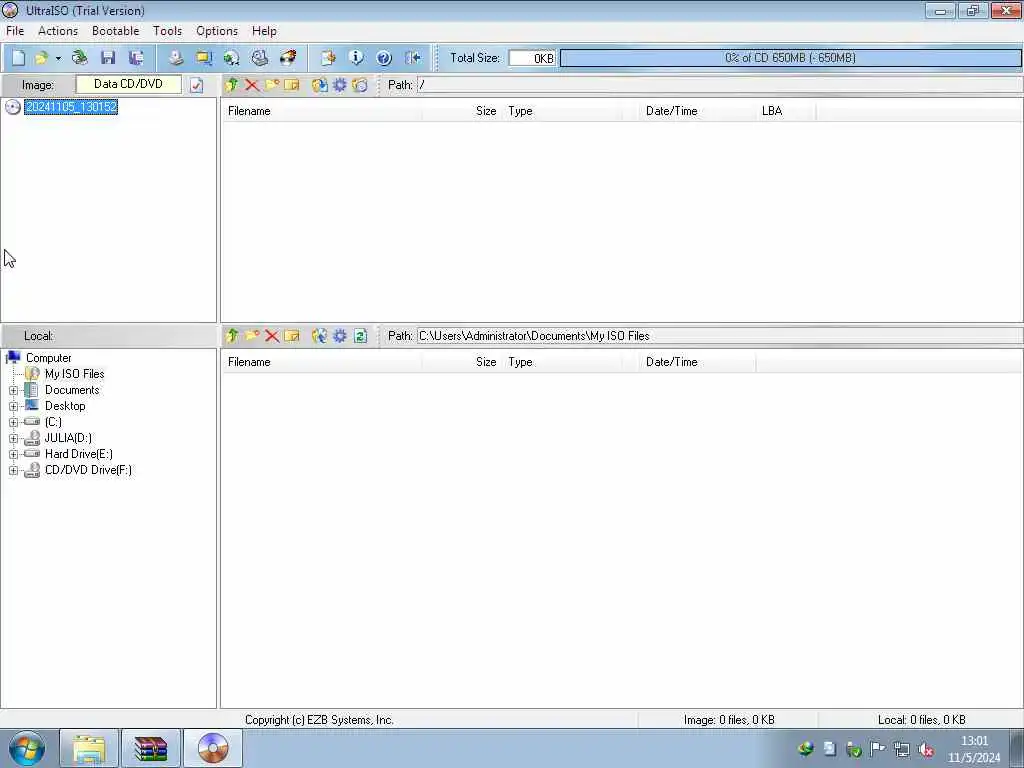Expand the Desktop tree node
The height and width of the screenshot is (768, 1024).
tap(13, 406)
